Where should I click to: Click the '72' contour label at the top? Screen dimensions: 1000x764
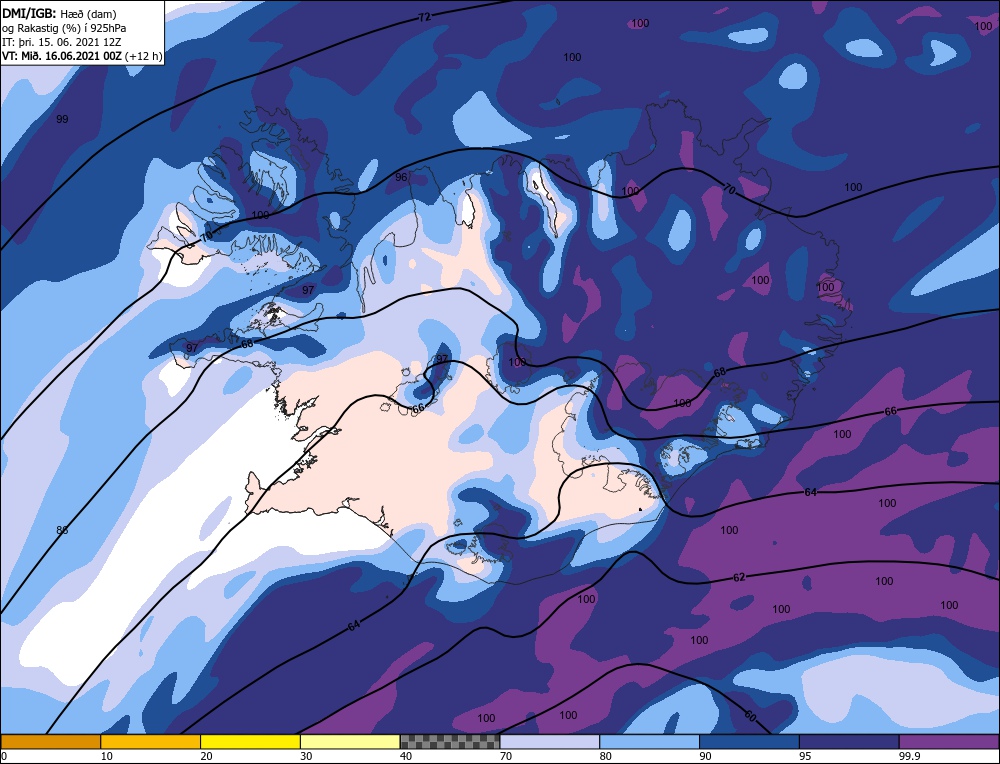click(424, 17)
